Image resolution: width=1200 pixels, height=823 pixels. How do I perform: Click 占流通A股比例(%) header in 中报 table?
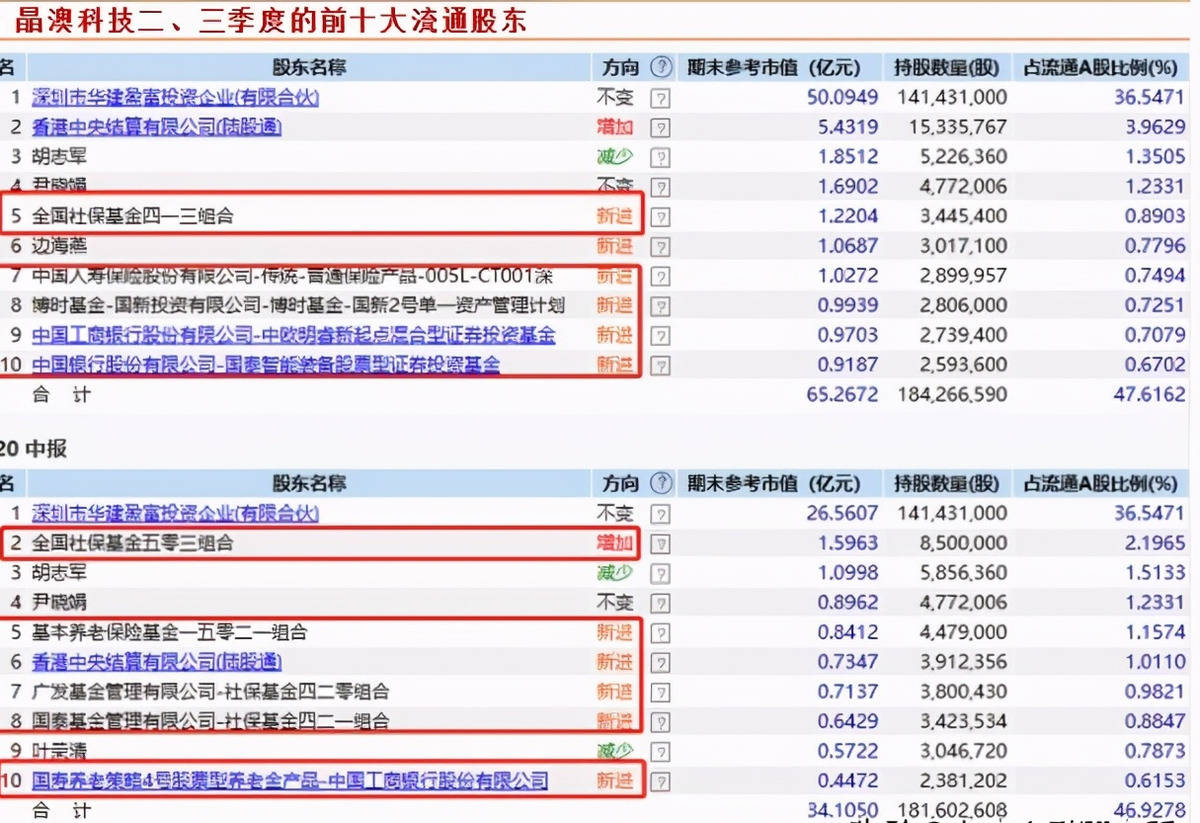(1101, 483)
